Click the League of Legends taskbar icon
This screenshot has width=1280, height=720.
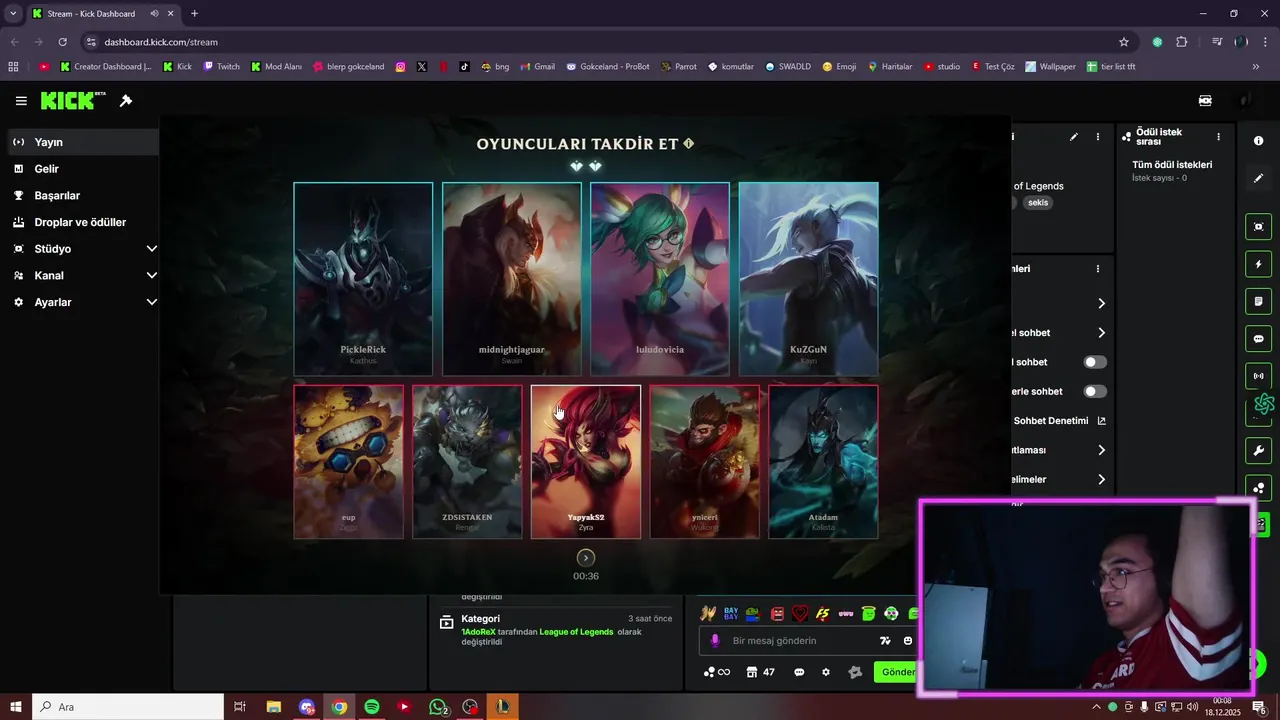[503, 707]
